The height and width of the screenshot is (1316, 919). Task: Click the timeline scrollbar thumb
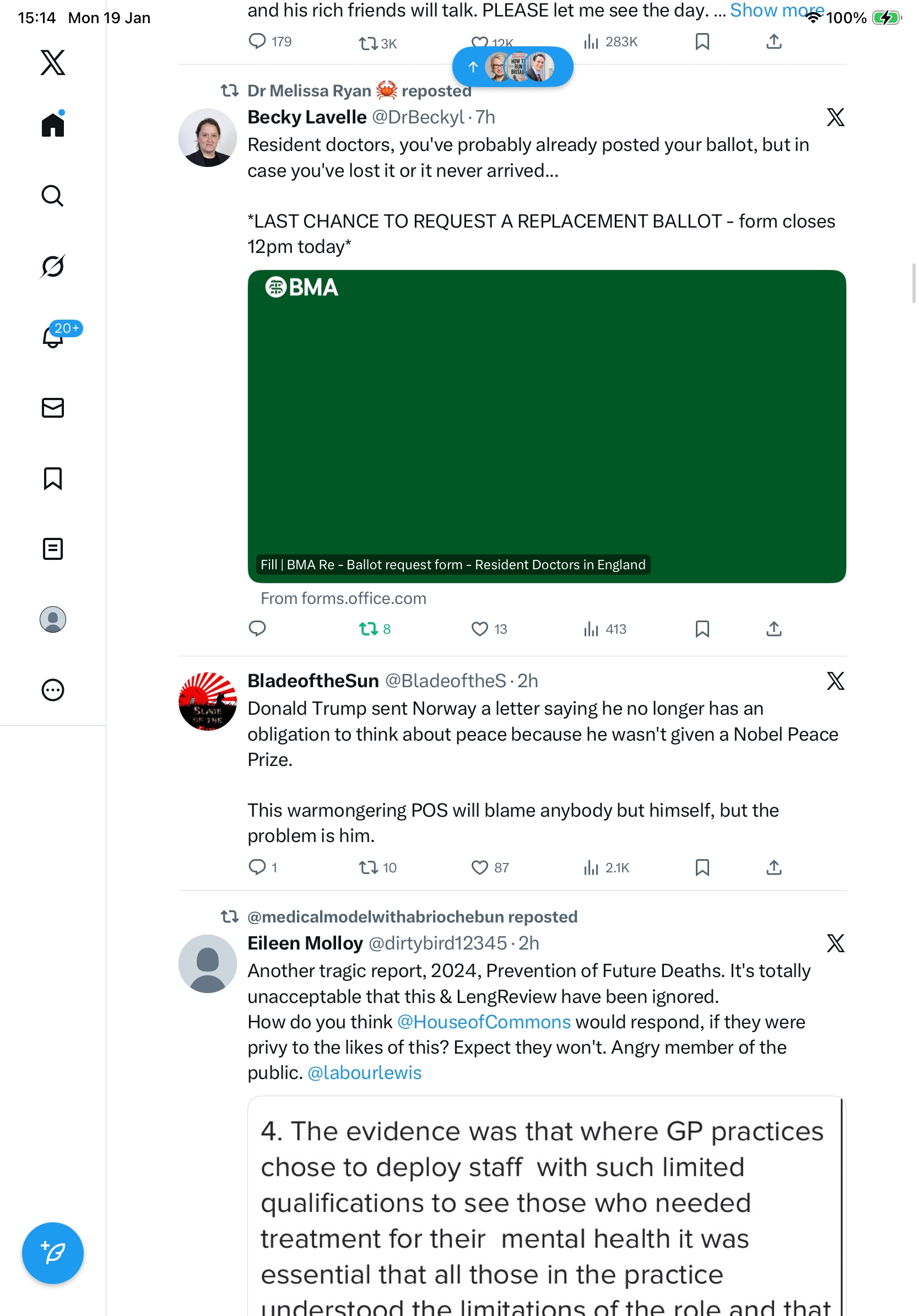tap(914, 283)
